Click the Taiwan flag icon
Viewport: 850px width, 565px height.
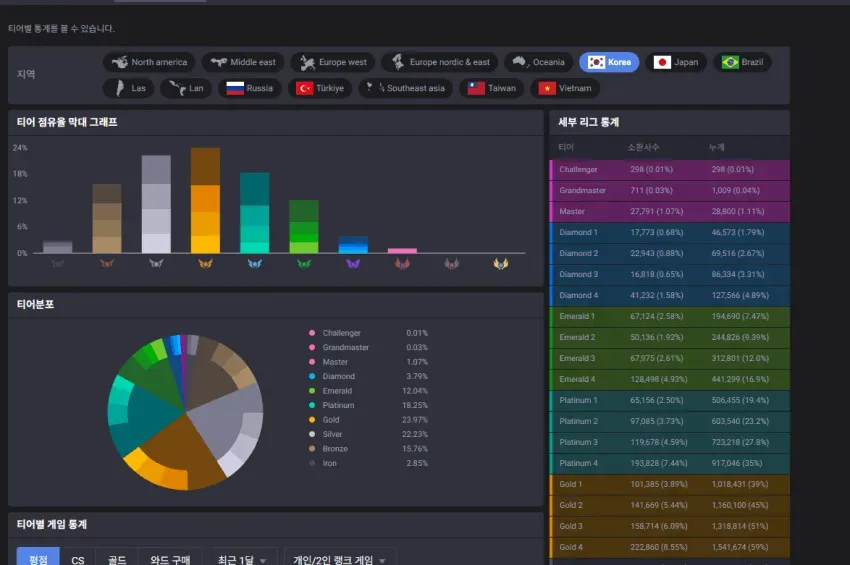click(x=476, y=88)
